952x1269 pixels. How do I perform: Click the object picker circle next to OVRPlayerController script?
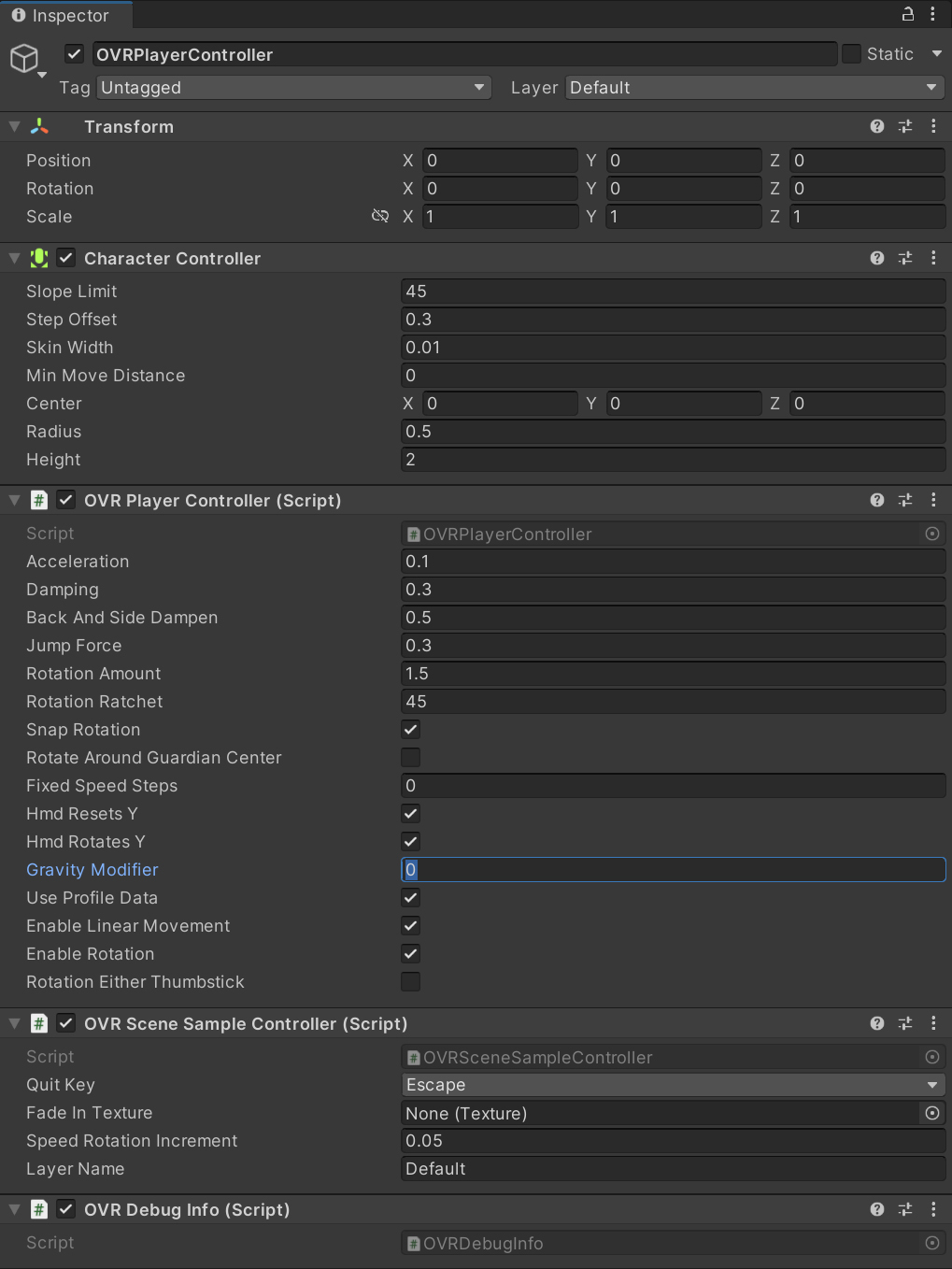(x=931, y=534)
